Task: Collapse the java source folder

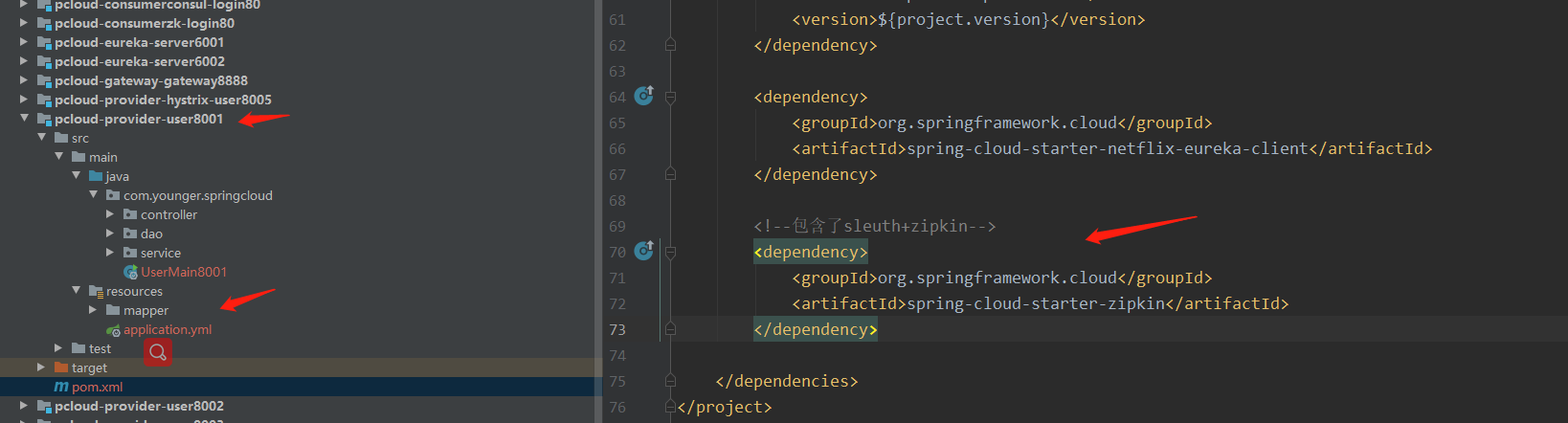Action: click(x=76, y=176)
